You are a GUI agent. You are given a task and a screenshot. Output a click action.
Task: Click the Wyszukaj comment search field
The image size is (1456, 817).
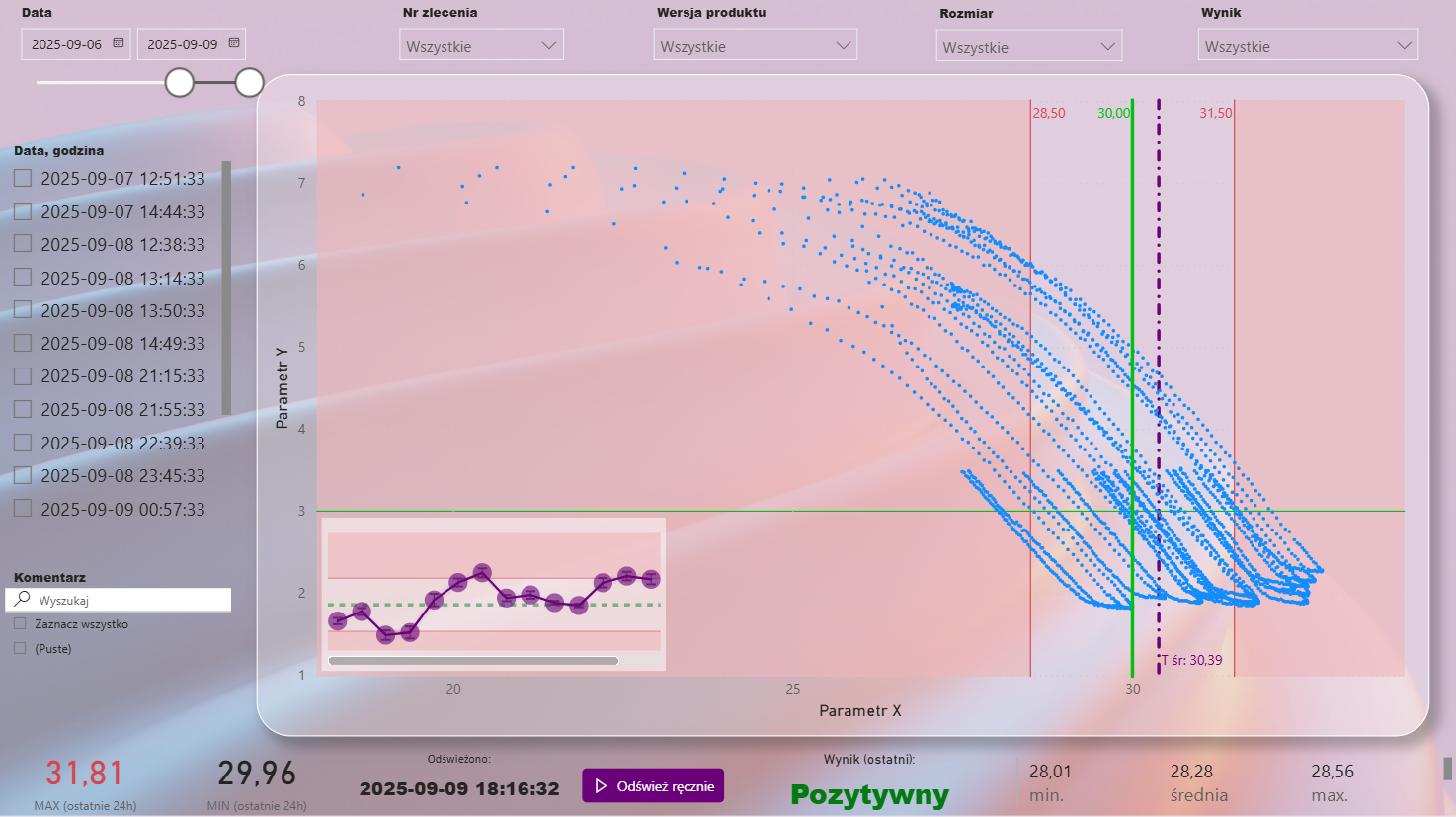(x=128, y=600)
